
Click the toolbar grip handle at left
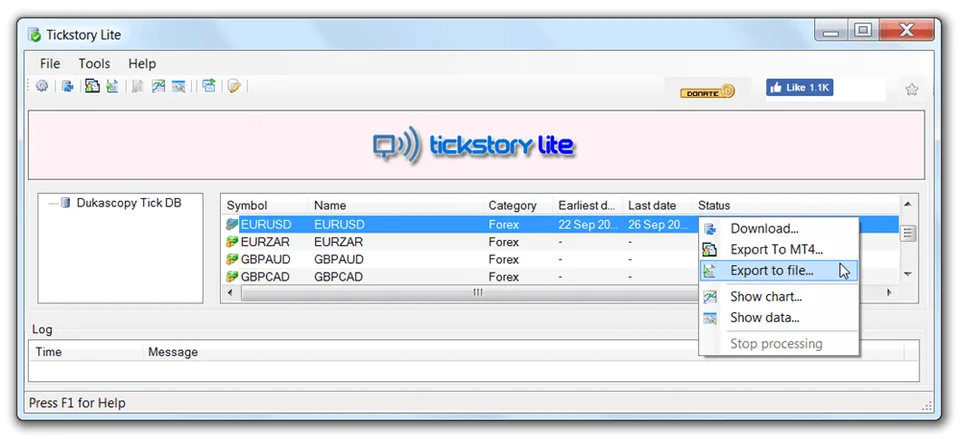(x=29, y=86)
